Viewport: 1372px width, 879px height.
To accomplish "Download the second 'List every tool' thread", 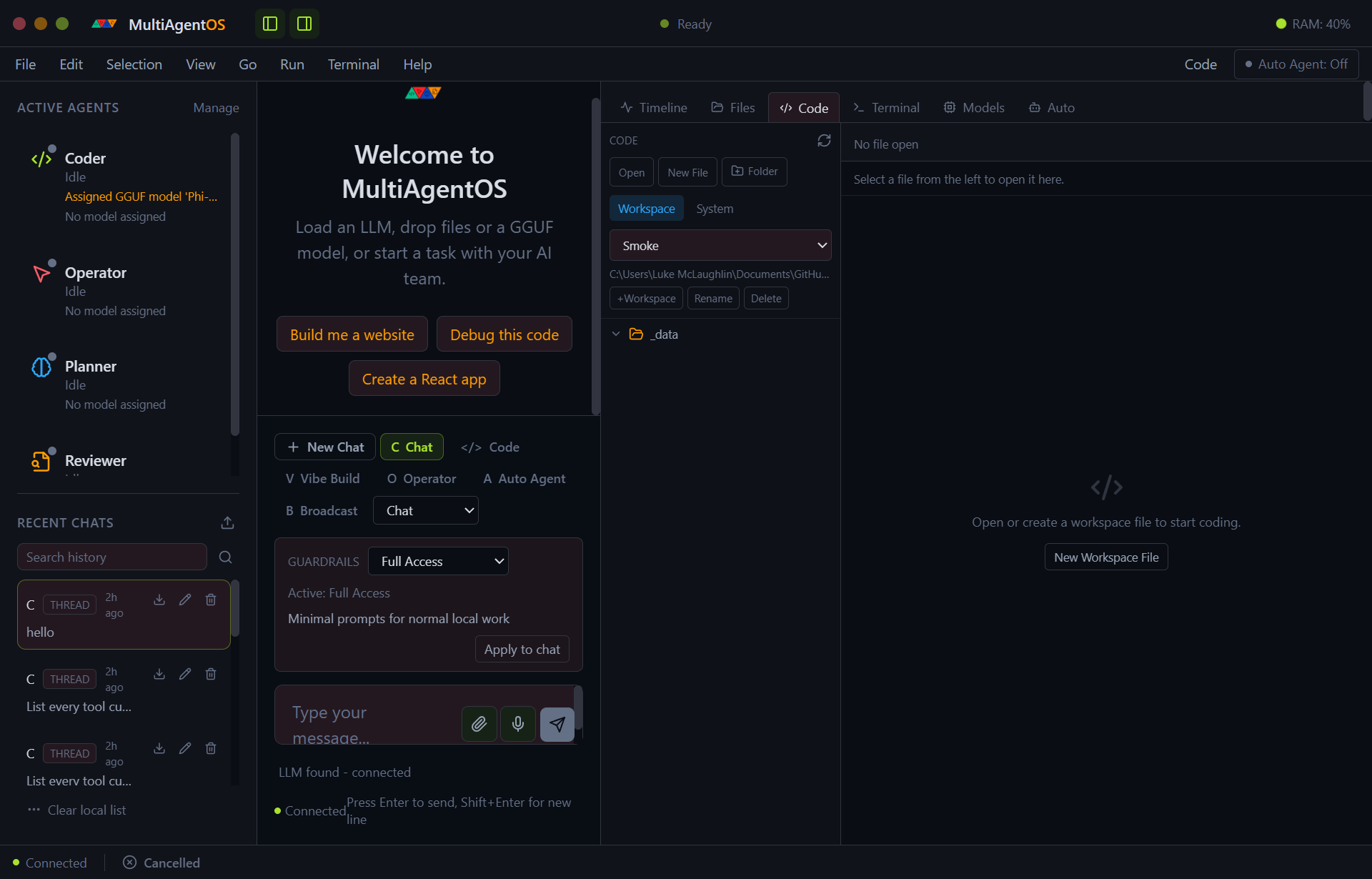I will click(x=159, y=674).
